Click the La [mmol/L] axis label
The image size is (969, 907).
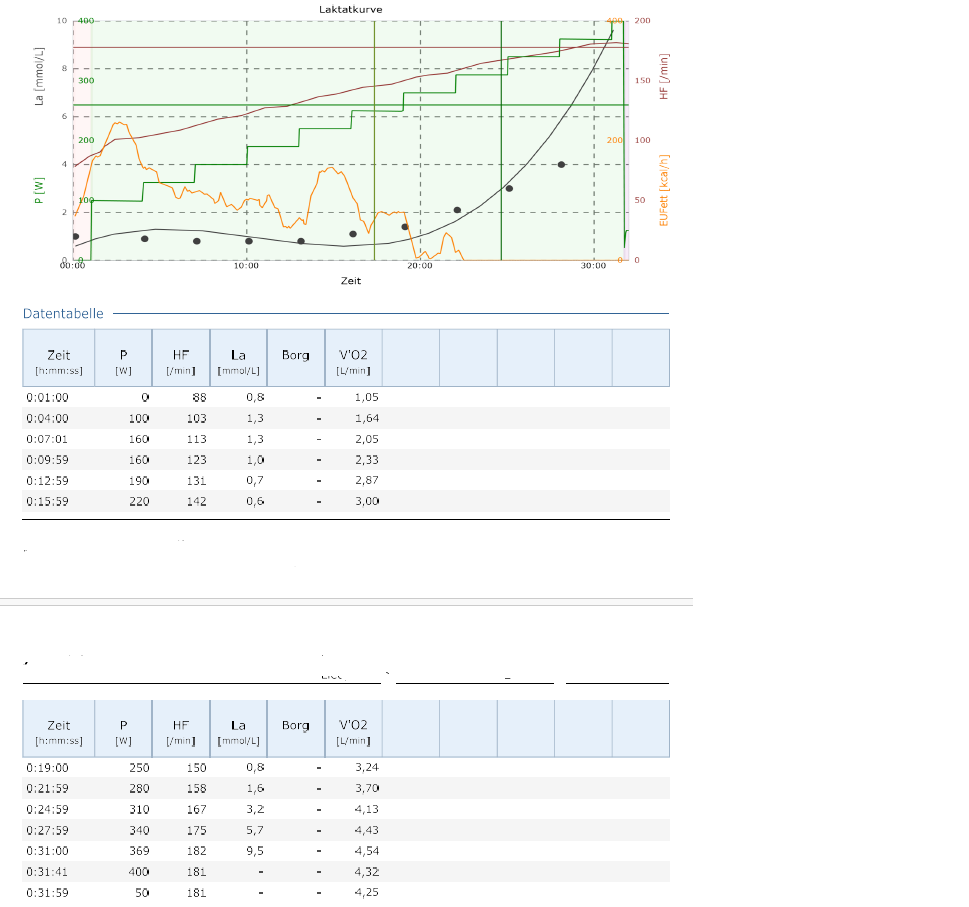pos(39,76)
